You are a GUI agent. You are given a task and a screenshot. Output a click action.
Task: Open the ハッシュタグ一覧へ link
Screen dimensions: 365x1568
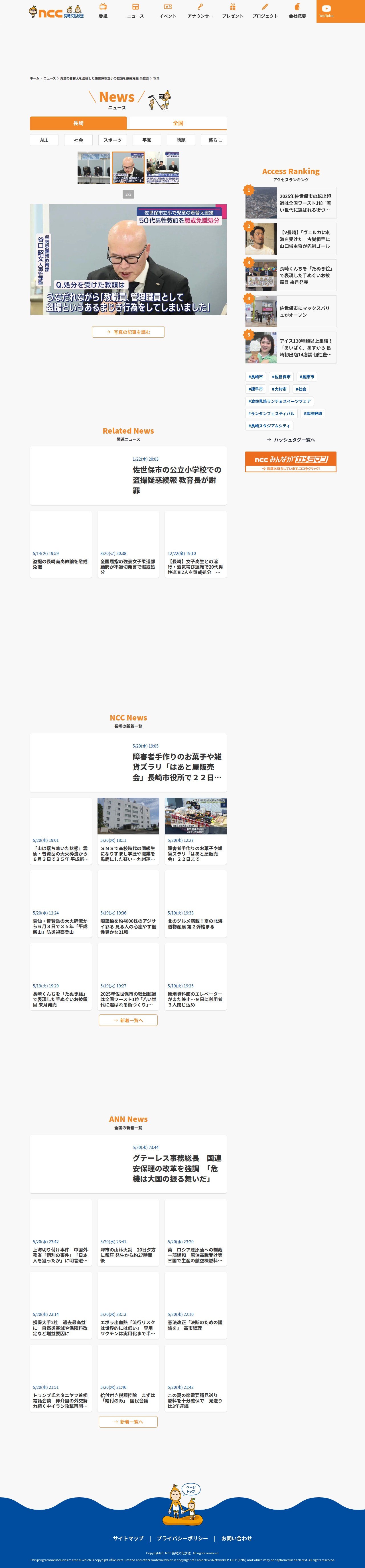(x=291, y=440)
